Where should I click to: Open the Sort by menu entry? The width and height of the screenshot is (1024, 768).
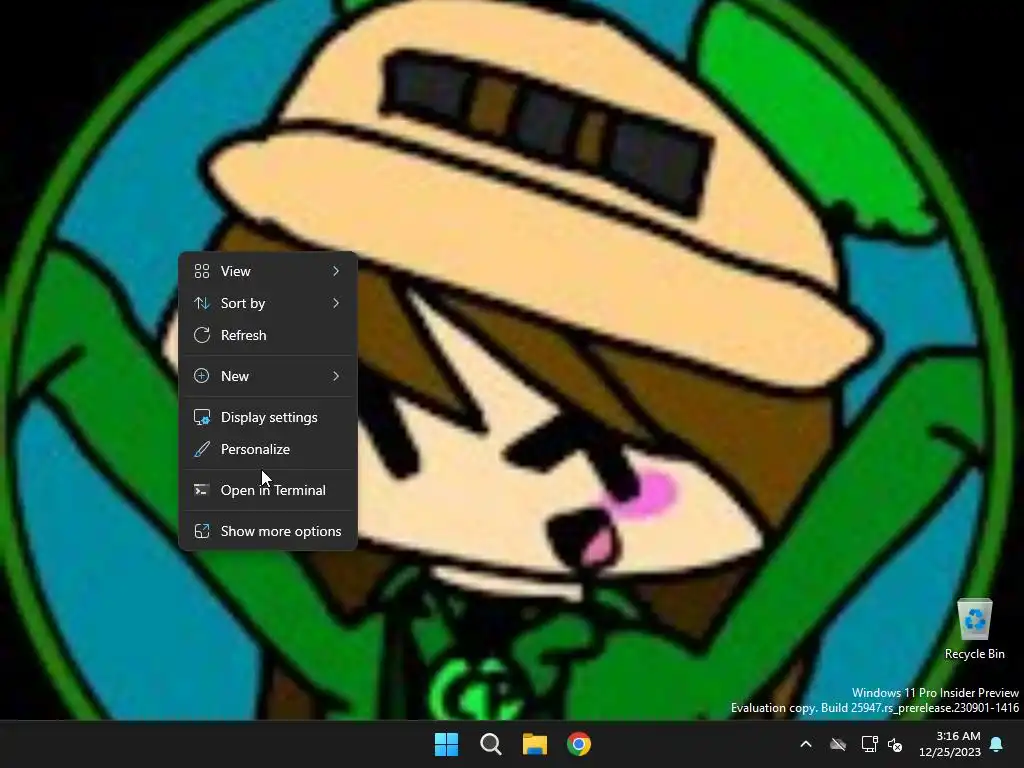268,303
